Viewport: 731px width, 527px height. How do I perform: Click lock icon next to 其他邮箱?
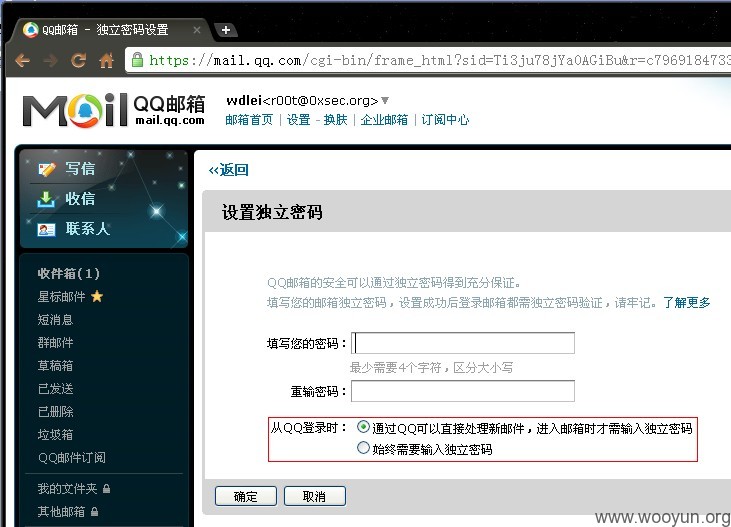pyautogui.click(x=95, y=511)
